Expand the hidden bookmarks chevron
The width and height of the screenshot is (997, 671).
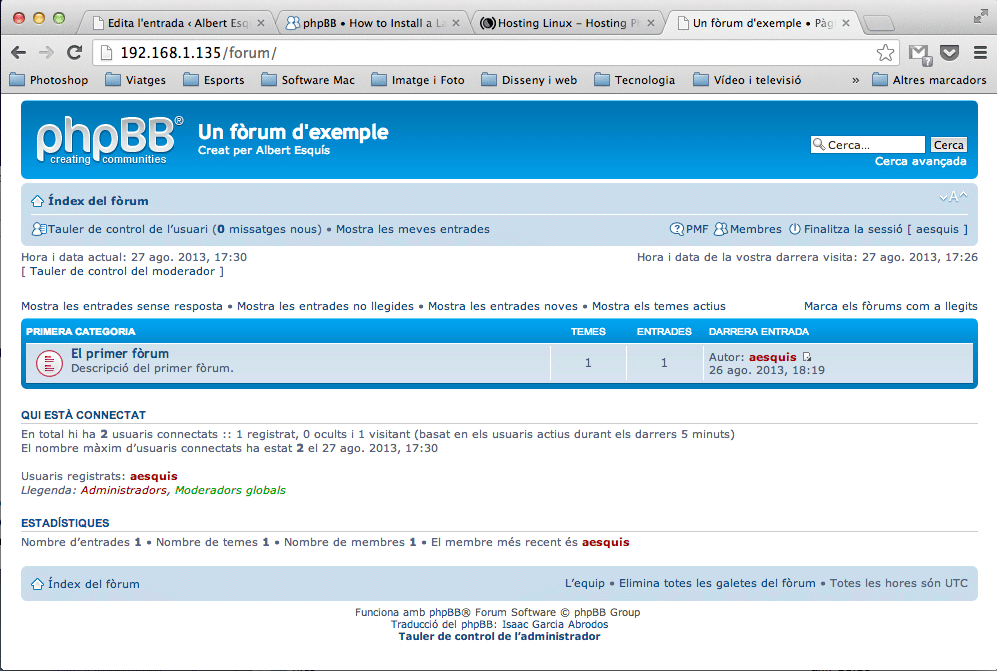855,80
